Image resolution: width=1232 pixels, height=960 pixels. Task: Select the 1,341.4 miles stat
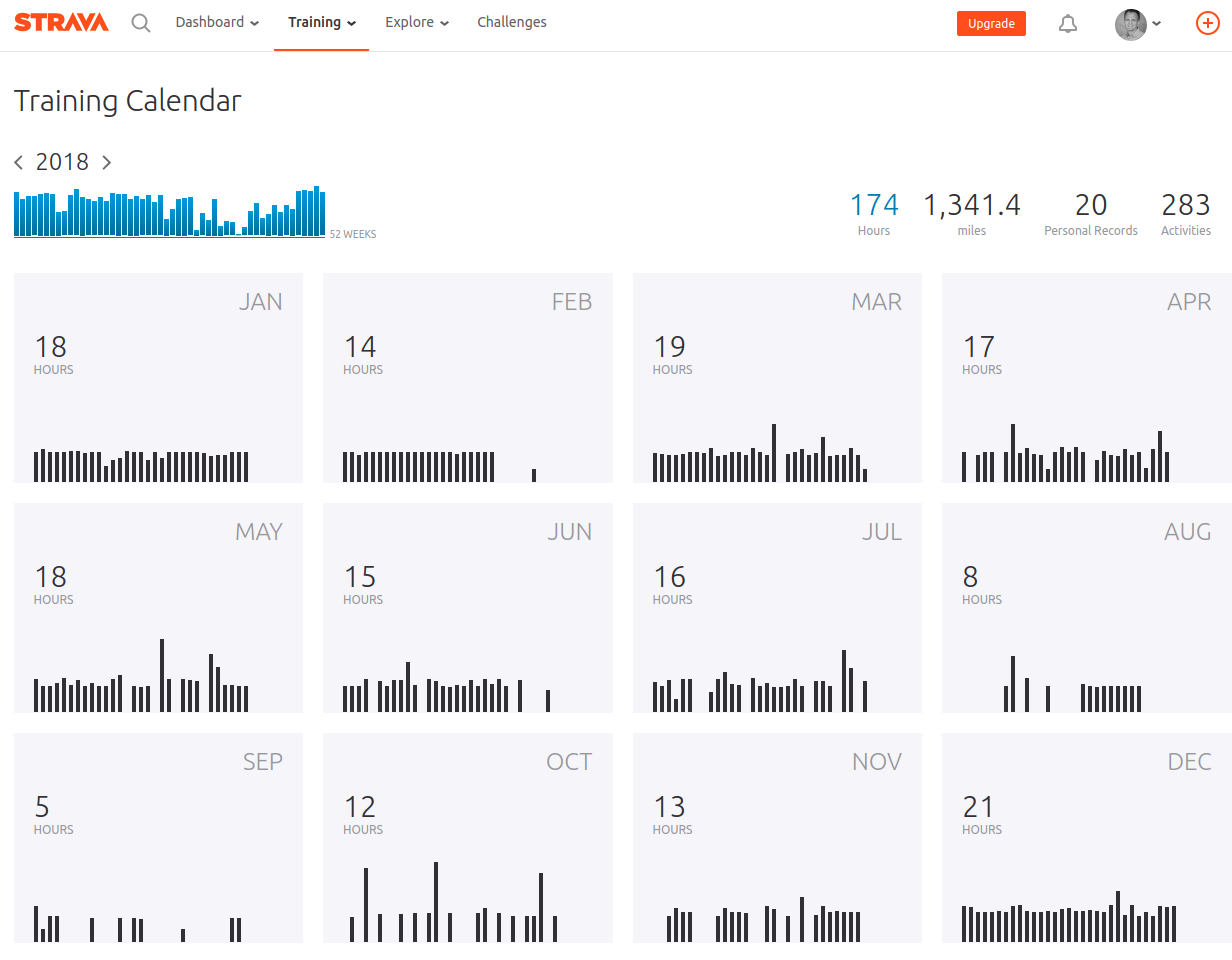pos(971,214)
